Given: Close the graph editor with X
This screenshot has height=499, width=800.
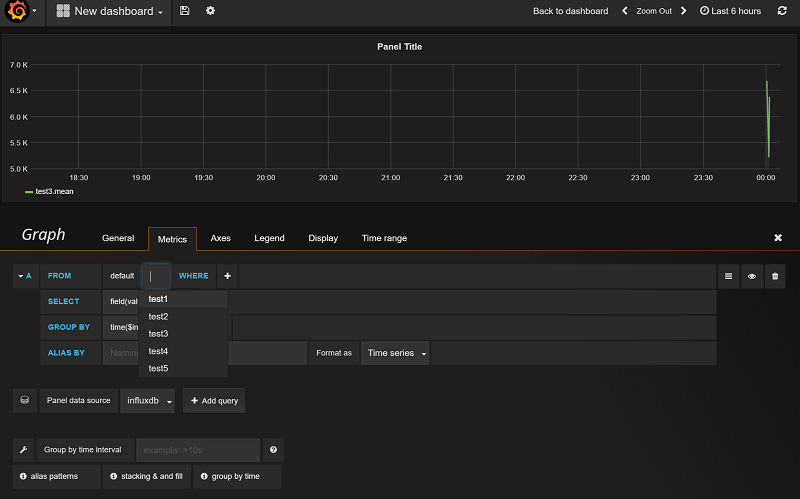Looking at the screenshot, I should [778, 238].
